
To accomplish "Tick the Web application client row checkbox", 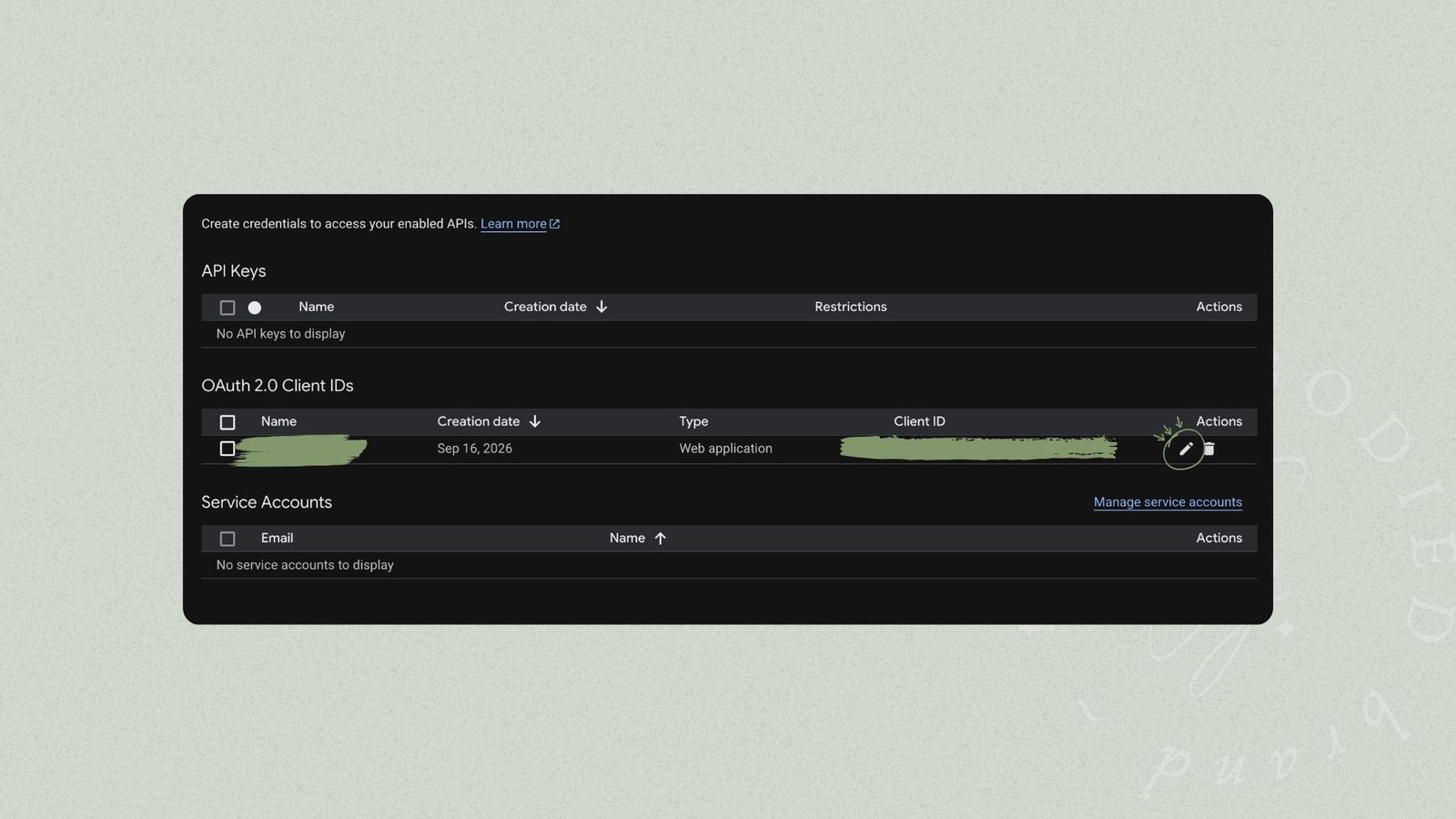I will click(227, 449).
